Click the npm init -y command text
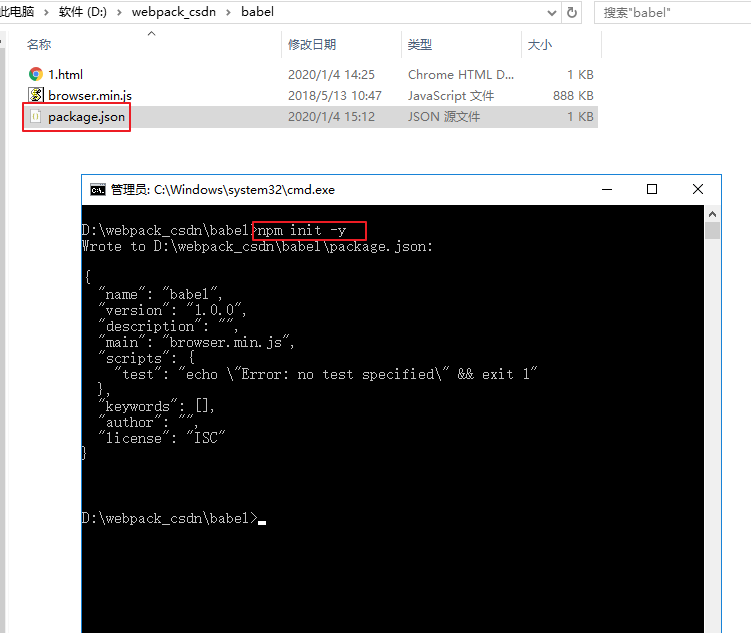 click(302, 231)
